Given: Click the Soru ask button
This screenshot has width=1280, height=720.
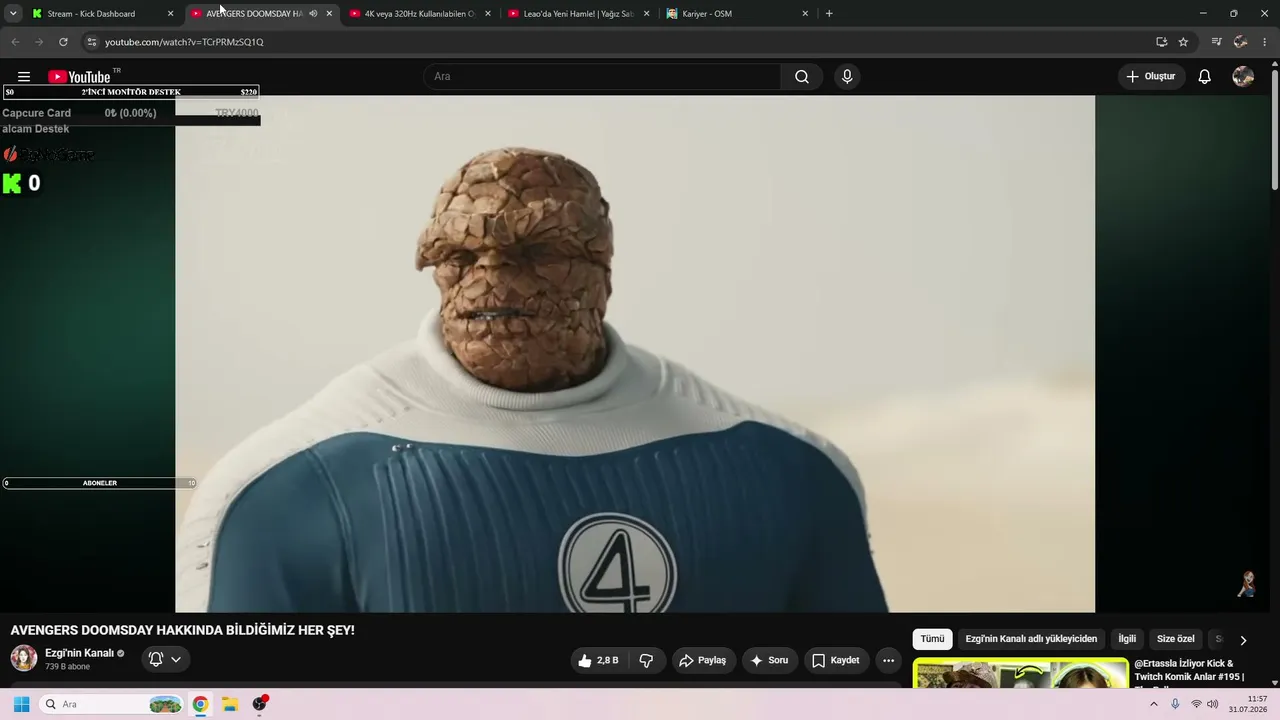Looking at the screenshot, I should coord(770,660).
